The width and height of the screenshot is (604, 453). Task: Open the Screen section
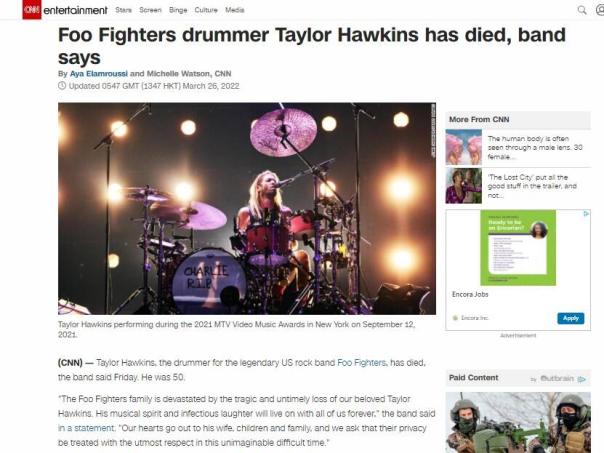[x=150, y=10]
